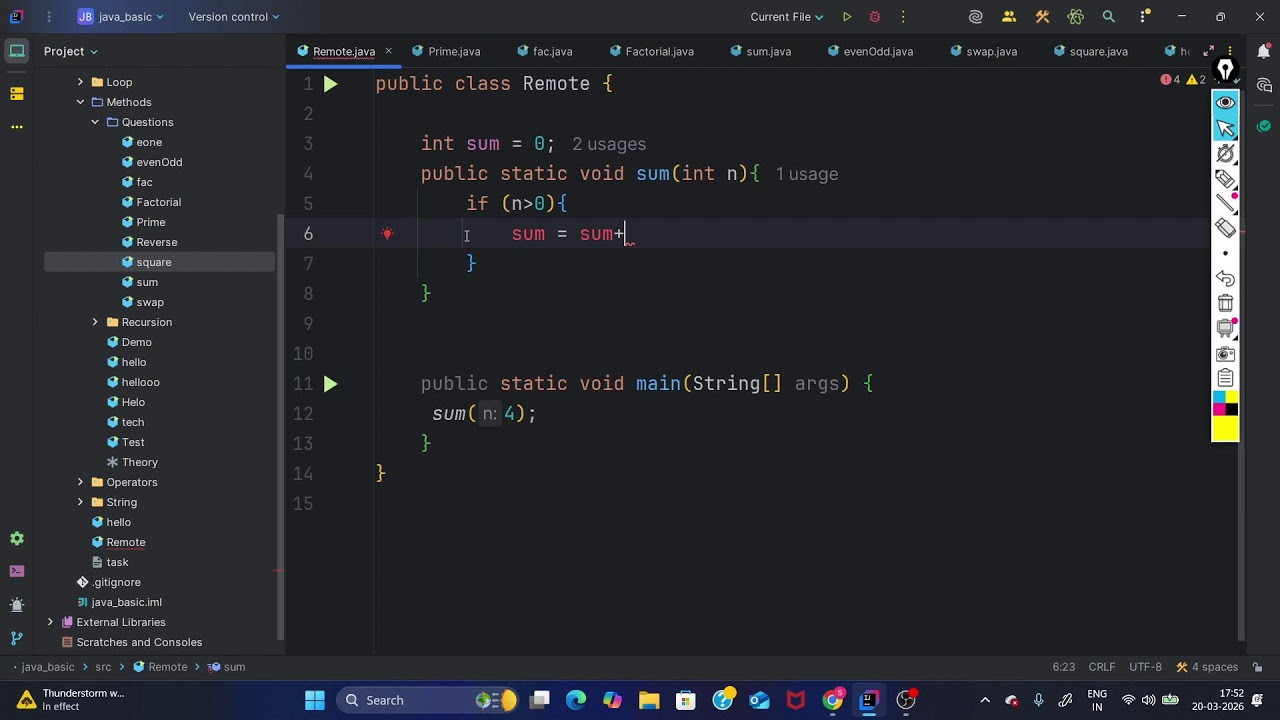Open the Notifications bell
This screenshot has height=720, width=1280.
point(1264,51)
